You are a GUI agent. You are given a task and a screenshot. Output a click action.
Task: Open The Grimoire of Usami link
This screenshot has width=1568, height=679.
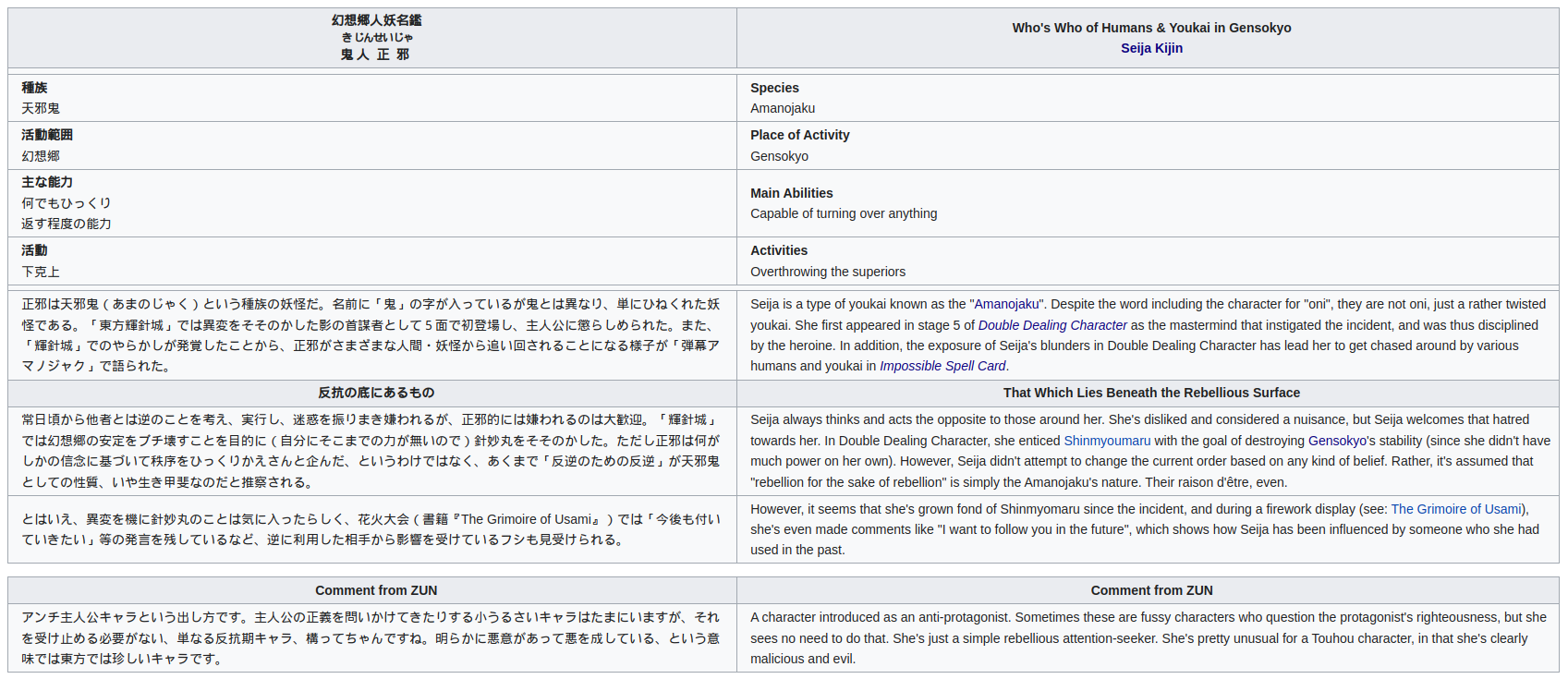tap(1456, 509)
